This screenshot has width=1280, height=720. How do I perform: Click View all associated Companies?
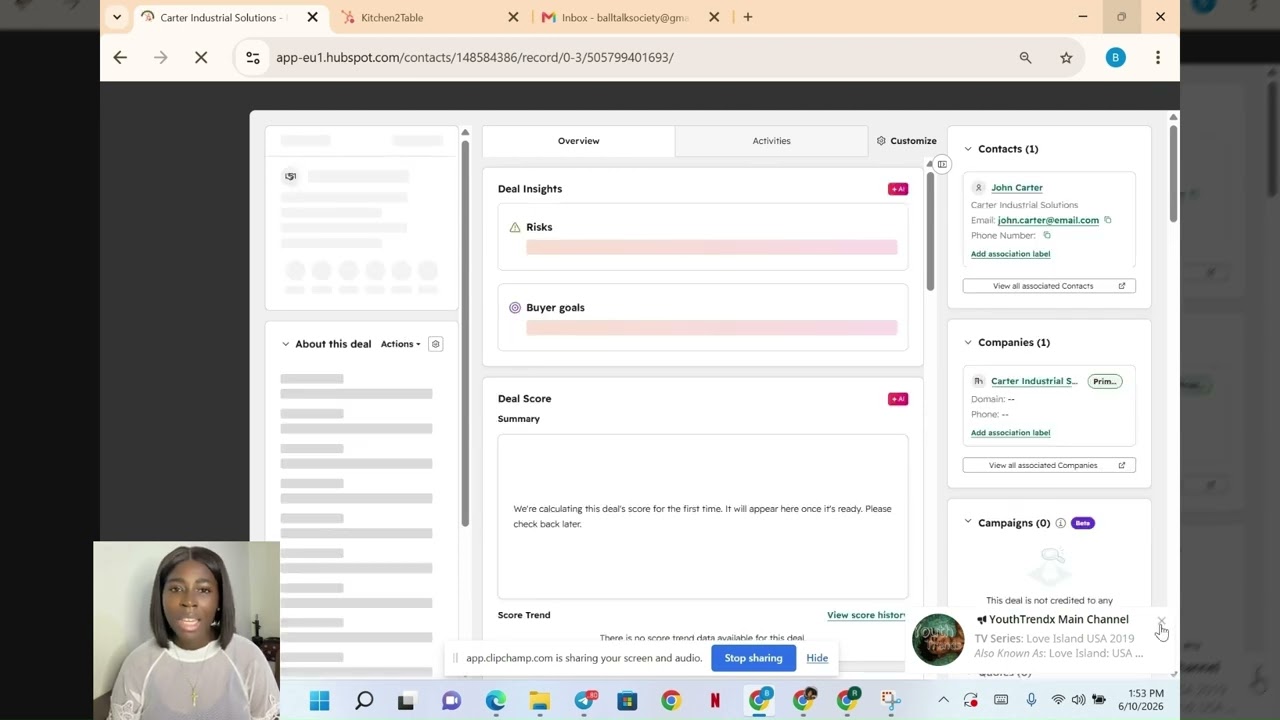coord(1049,465)
